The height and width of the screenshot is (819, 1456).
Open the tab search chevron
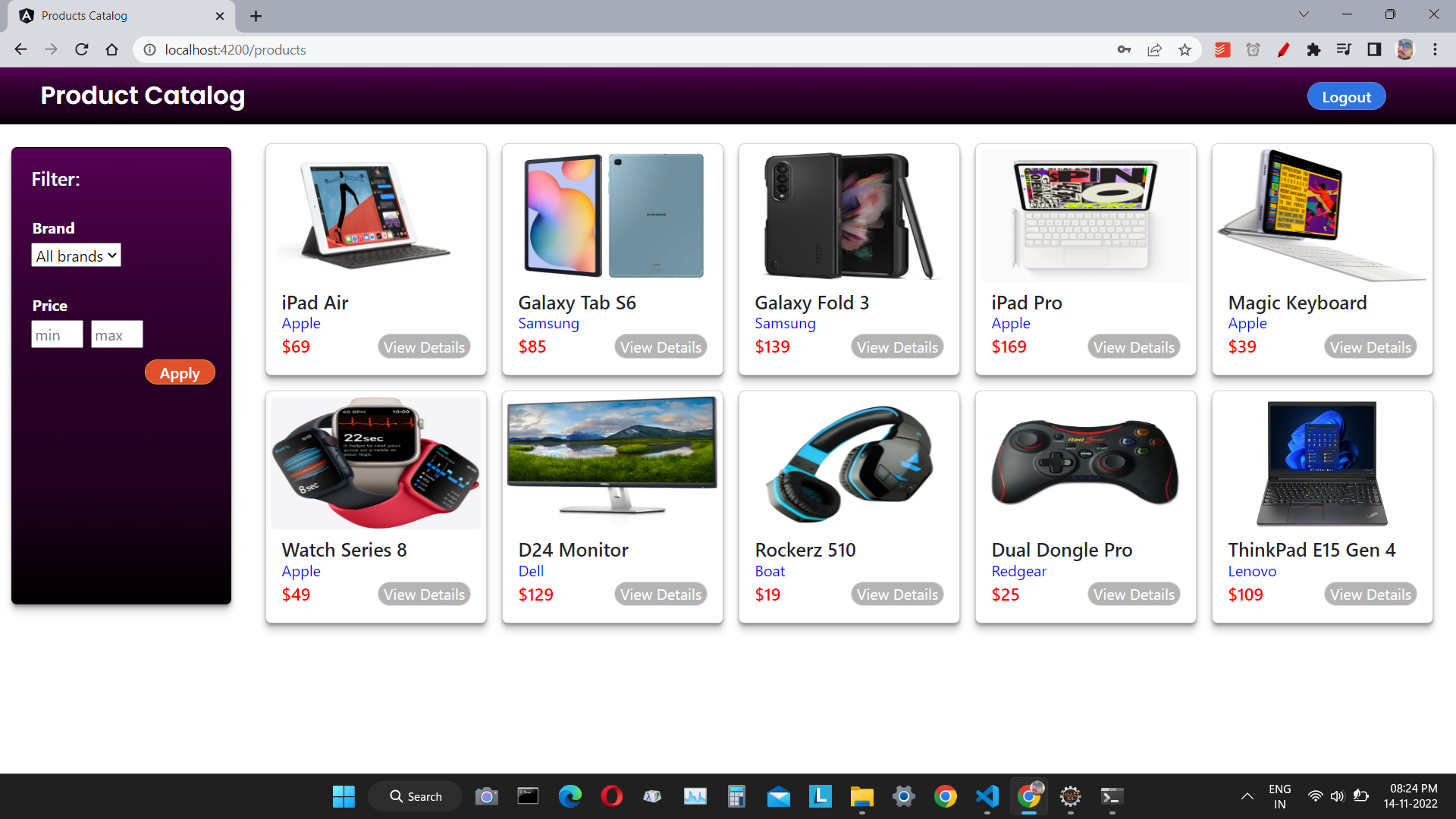click(x=1304, y=14)
